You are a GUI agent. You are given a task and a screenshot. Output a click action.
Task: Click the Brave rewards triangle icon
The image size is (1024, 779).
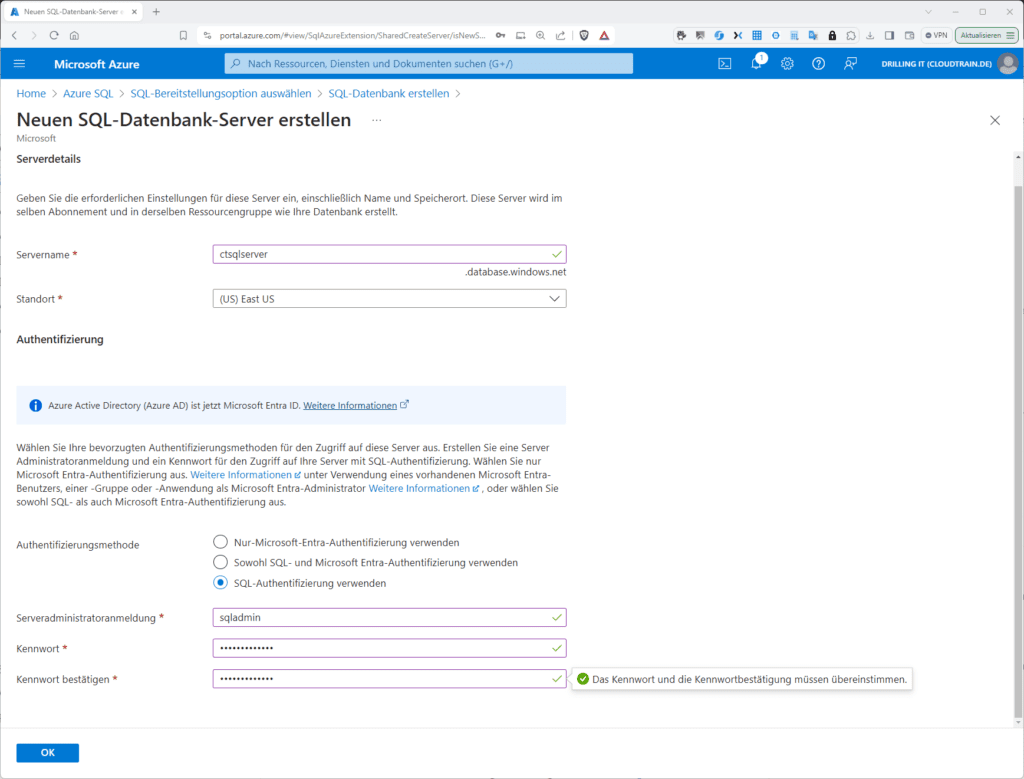604,35
